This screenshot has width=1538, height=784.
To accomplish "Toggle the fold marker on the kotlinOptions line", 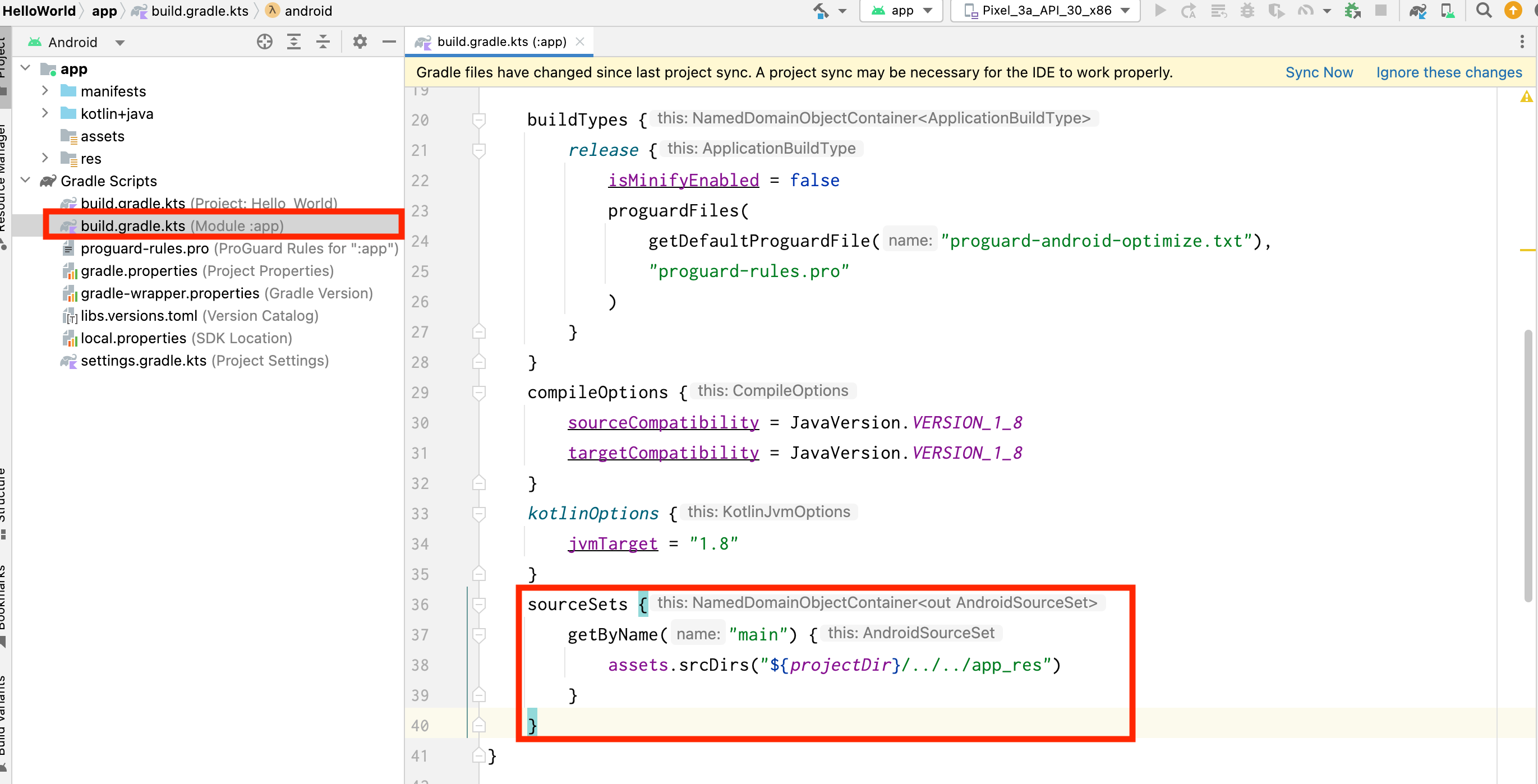I will (x=478, y=513).
